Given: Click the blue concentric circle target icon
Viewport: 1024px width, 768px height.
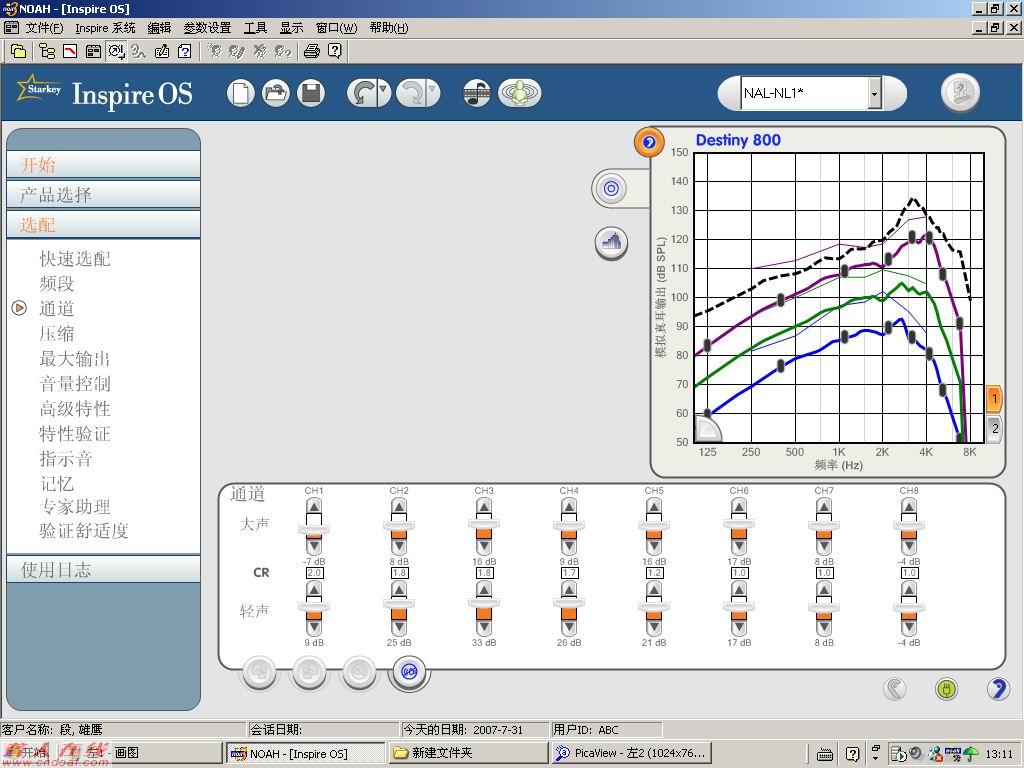Looking at the screenshot, I should click(x=611, y=189).
